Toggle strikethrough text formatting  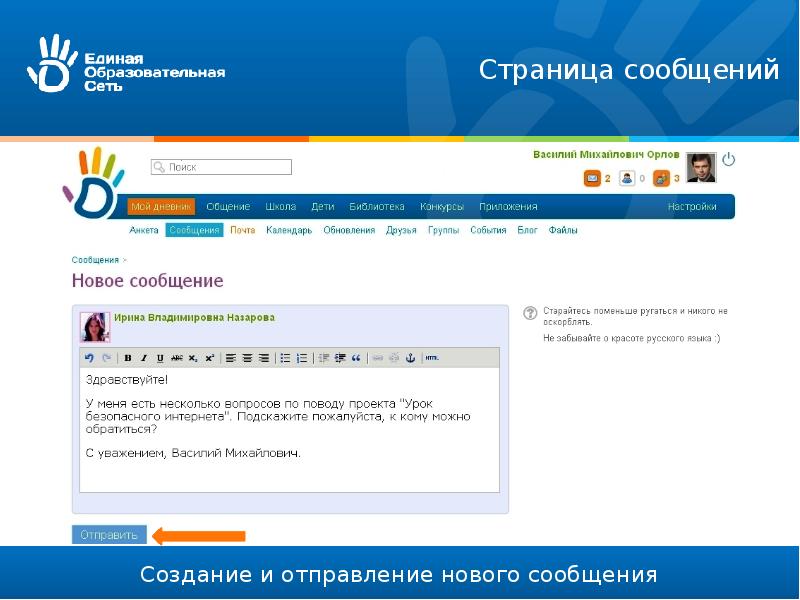coord(176,357)
